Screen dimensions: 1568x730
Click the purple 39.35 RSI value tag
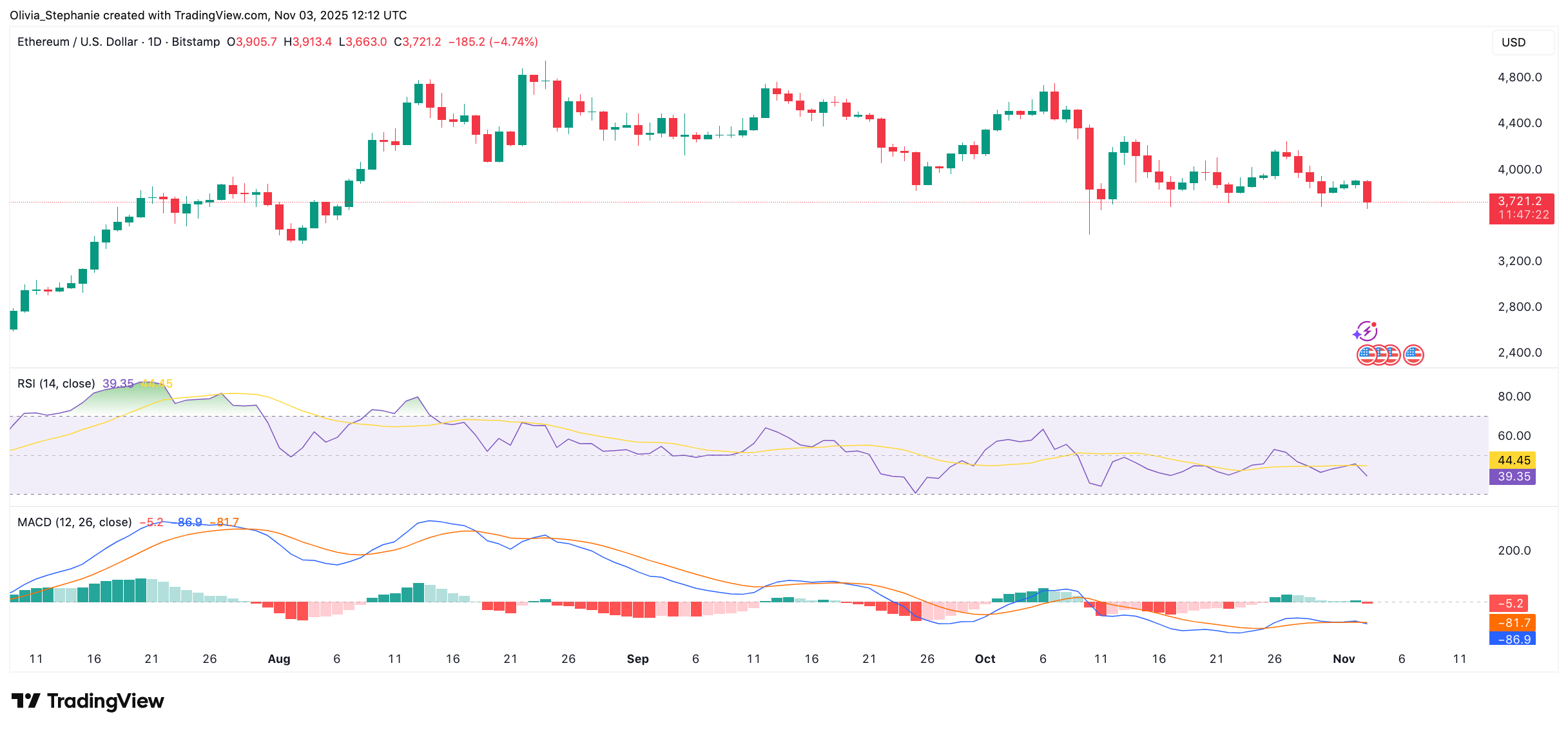pos(1513,477)
